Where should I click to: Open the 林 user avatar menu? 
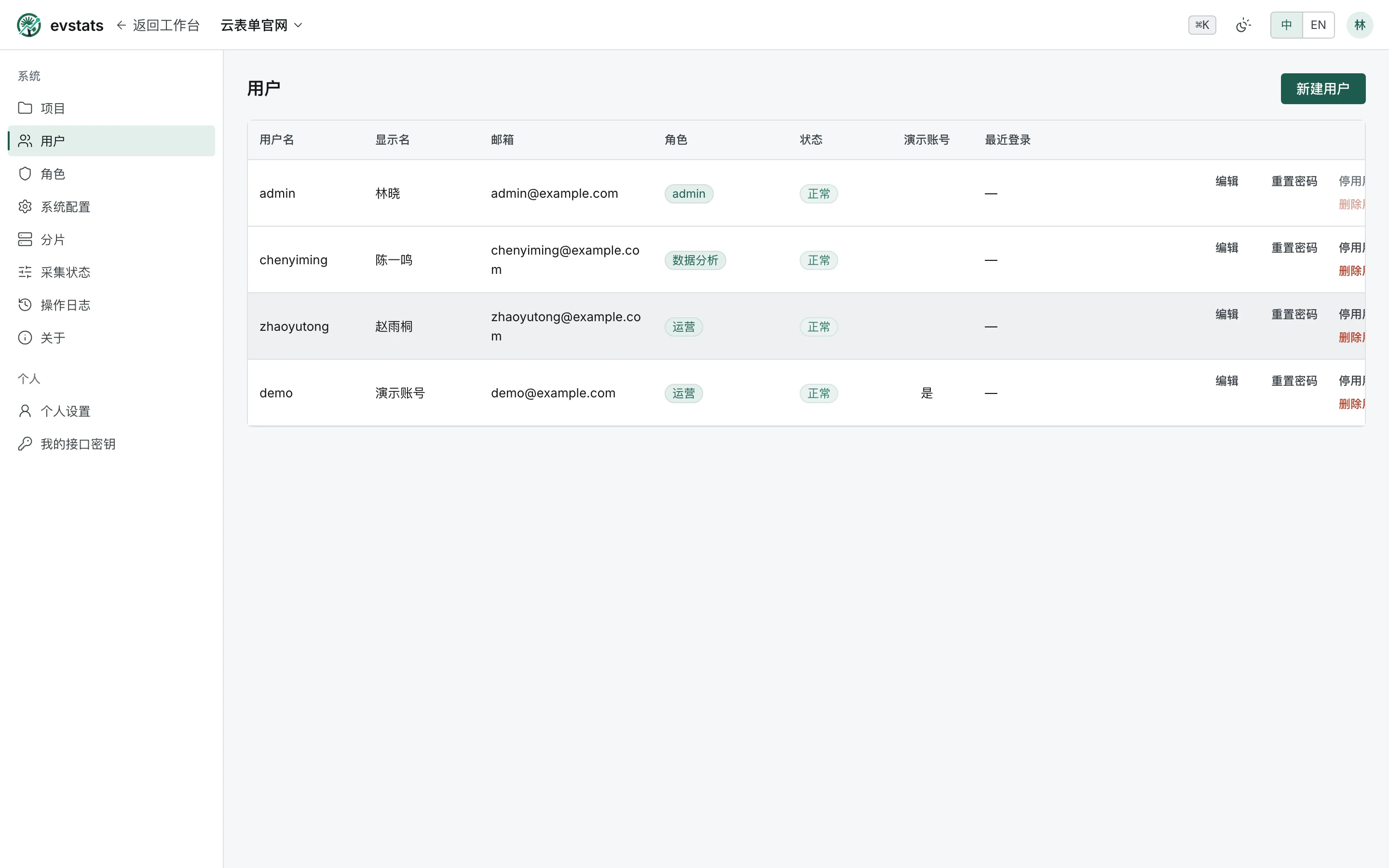pos(1360,25)
